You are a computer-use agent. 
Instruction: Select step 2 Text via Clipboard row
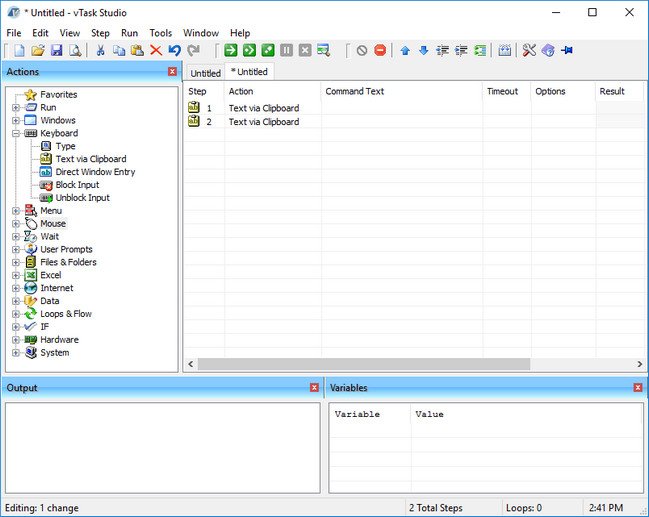point(414,122)
